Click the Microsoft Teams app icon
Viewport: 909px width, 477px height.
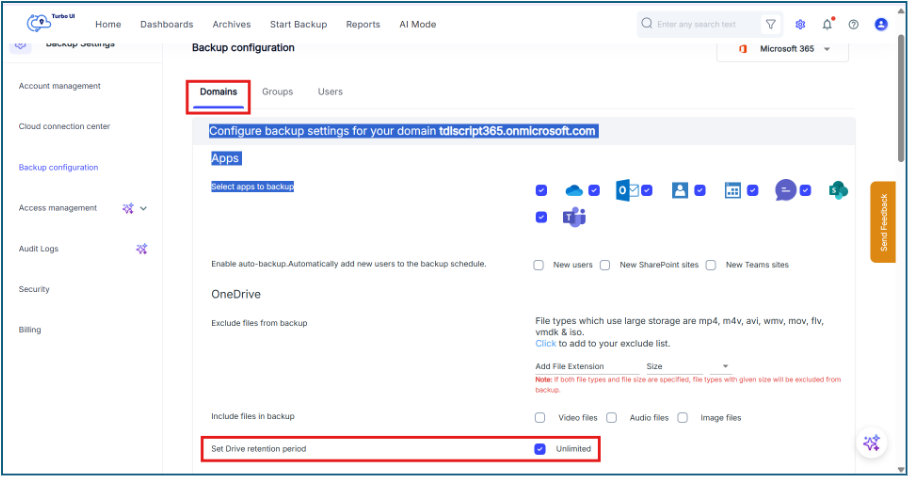click(574, 217)
